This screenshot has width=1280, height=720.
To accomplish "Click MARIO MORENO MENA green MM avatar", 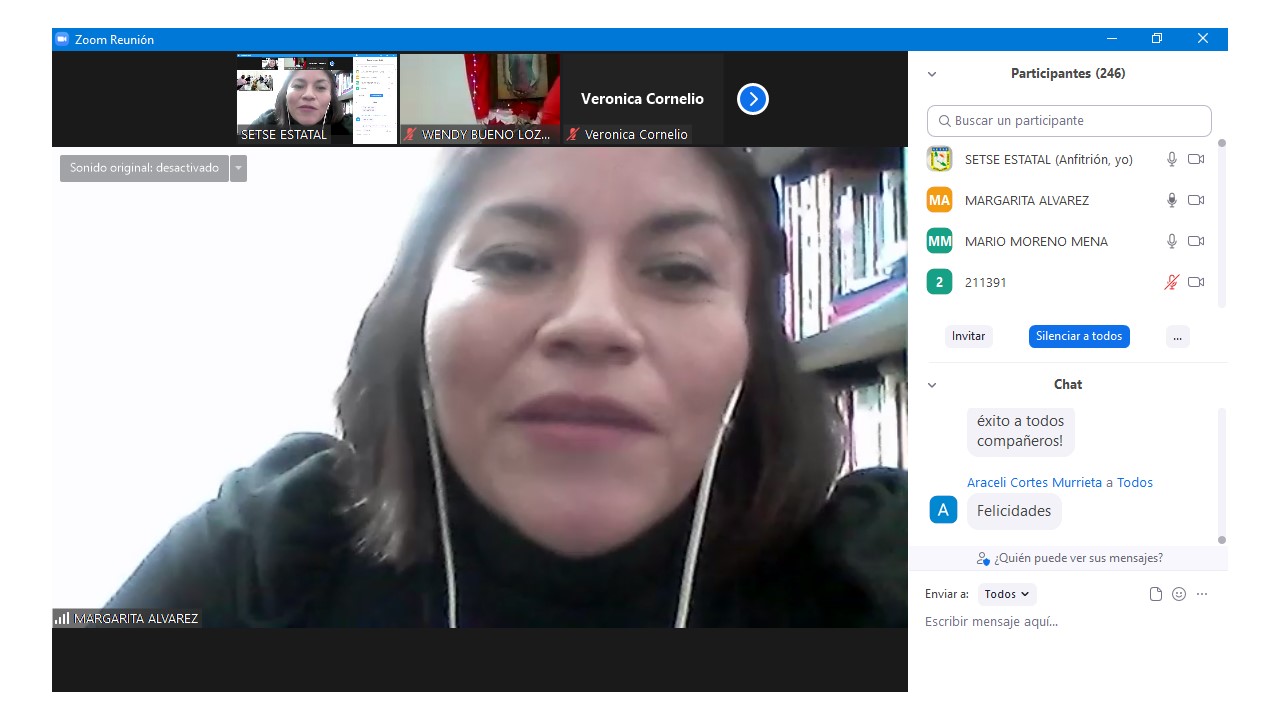I will 939,241.
